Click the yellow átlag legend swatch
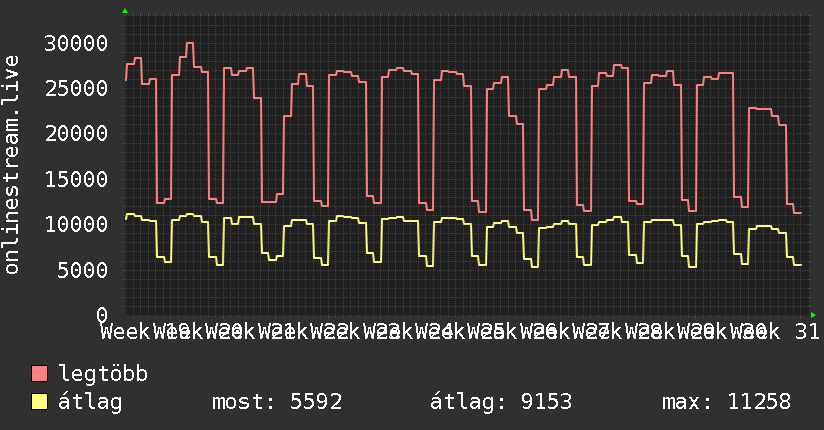Image resolution: width=824 pixels, height=430 pixels. tap(39, 402)
